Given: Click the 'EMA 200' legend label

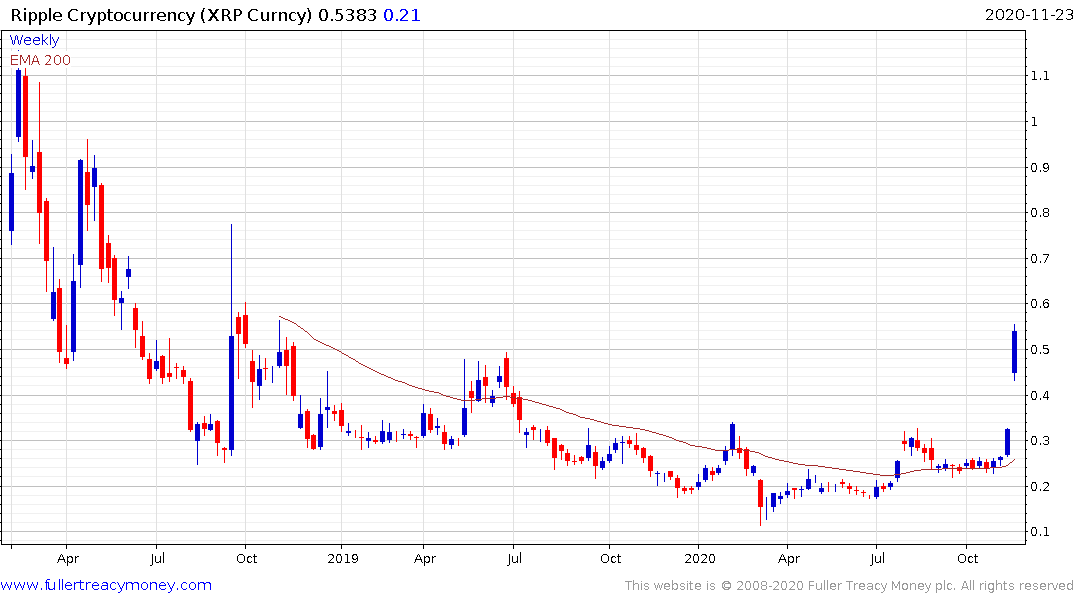Looking at the screenshot, I should pyautogui.click(x=40, y=60).
